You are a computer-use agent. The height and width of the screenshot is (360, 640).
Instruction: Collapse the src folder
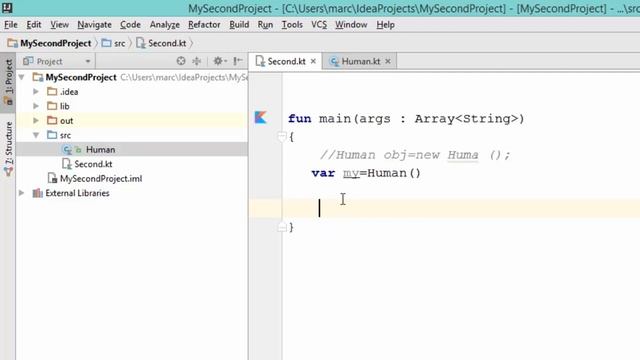coord(36,135)
